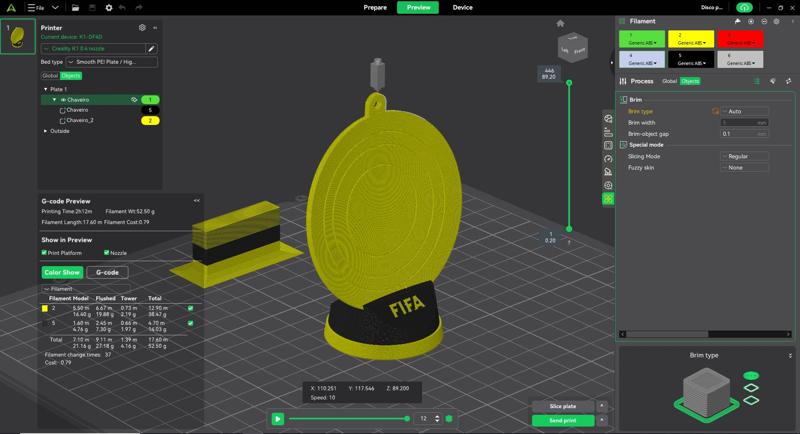This screenshot has height=434, width=800.
Task: Switch to the Prepare tab
Action: click(x=375, y=8)
